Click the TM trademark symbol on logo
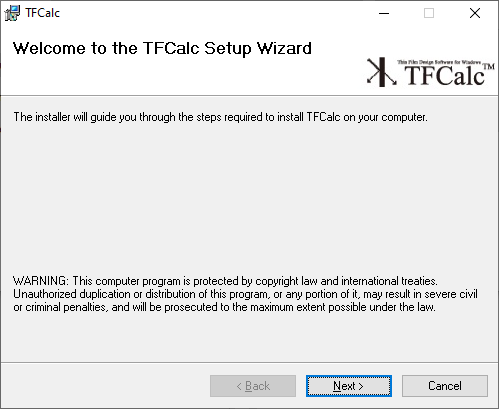The height and width of the screenshot is (409, 499). (x=489, y=66)
